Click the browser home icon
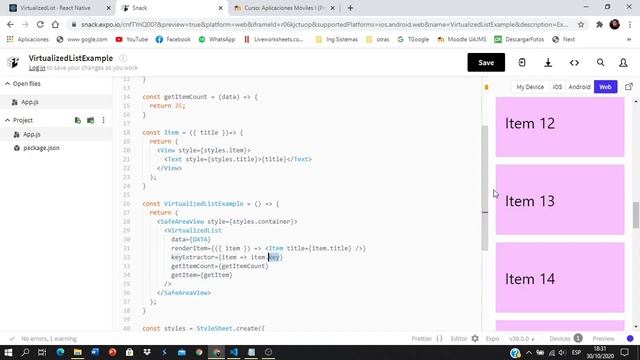The width and height of the screenshot is (640, 360). click(x=55, y=24)
